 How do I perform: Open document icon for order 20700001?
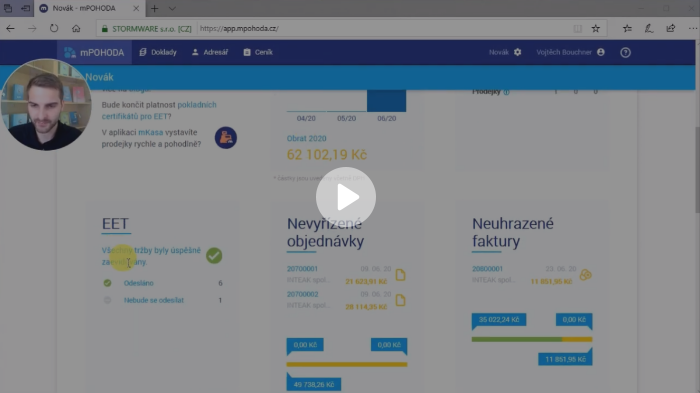pos(400,275)
